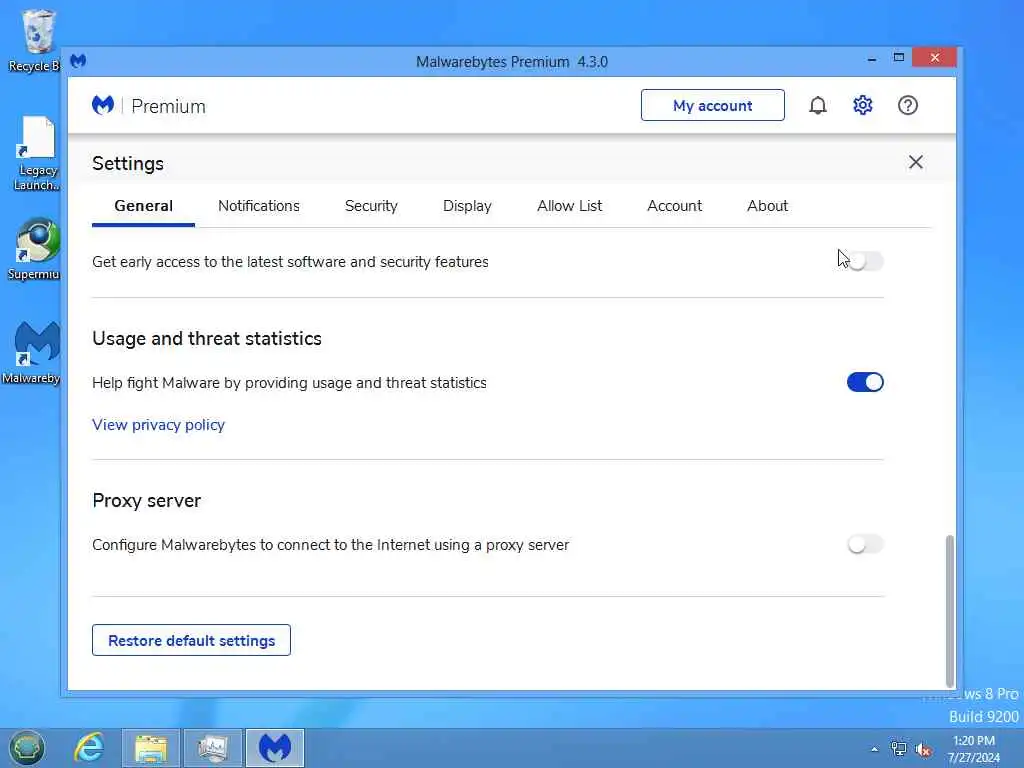Switch to the Notifications tab
This screenshot has width=1024, height=768.
259,206
